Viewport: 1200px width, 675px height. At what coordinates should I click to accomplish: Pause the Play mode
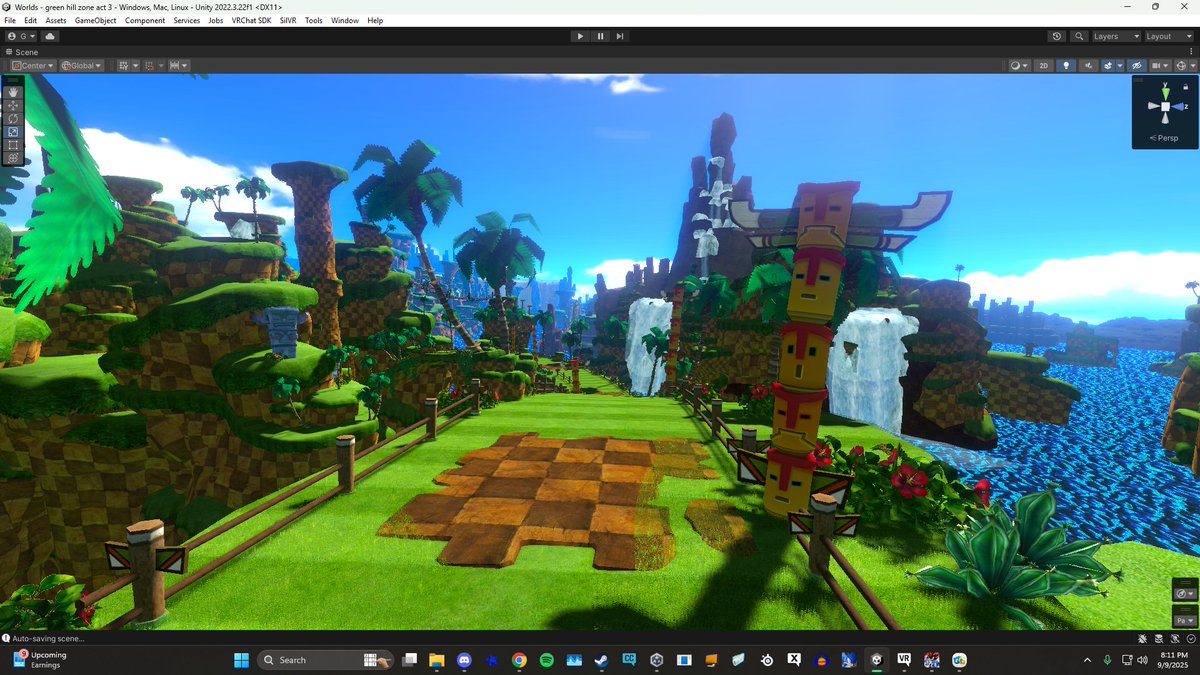600,36
